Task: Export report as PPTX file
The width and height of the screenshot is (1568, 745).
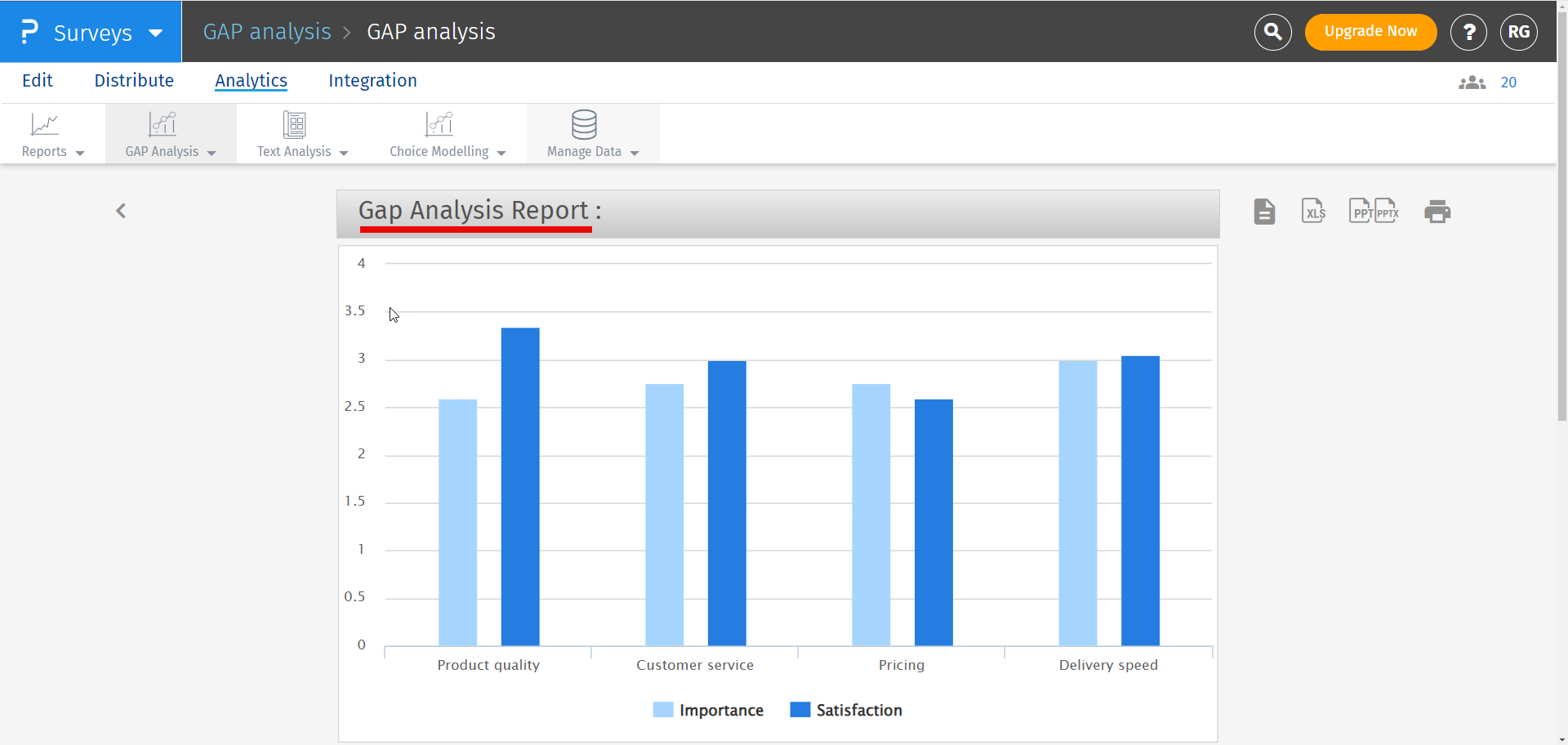Action: pos(1387,212)
